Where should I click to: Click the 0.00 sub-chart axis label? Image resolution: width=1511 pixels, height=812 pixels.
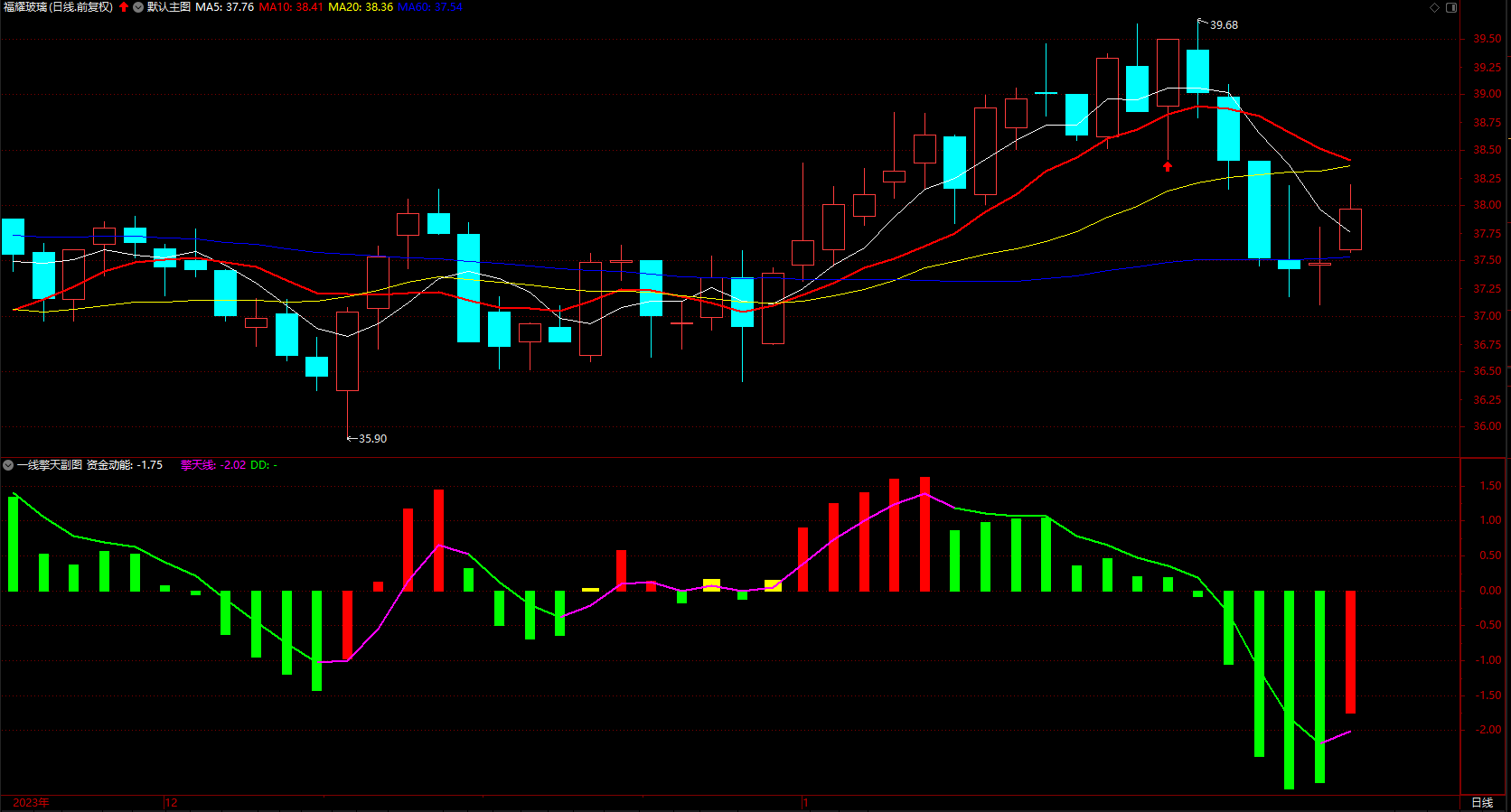click(1490, 591)
